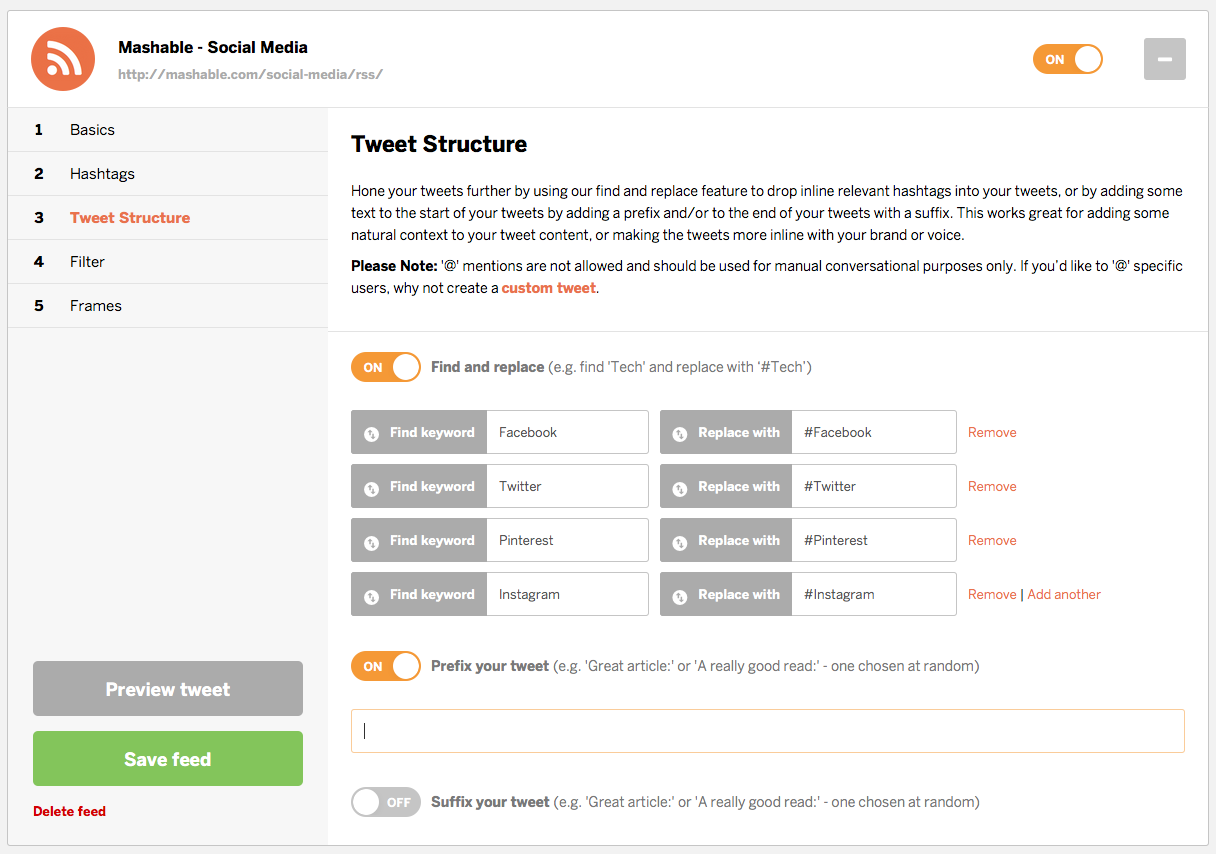Enable the Suffix your tweet toggle
1216x854 pixels.
tap(385, 801)
